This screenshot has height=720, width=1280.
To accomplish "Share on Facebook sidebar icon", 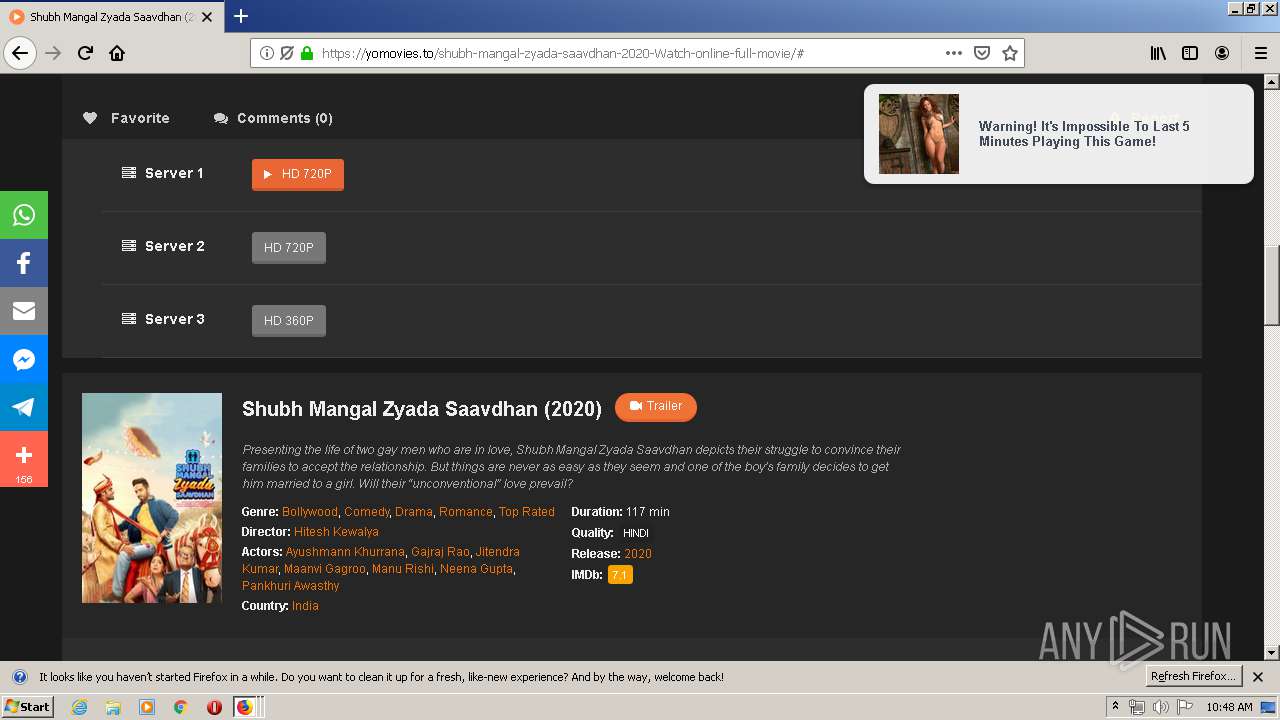I will (24, 263).
